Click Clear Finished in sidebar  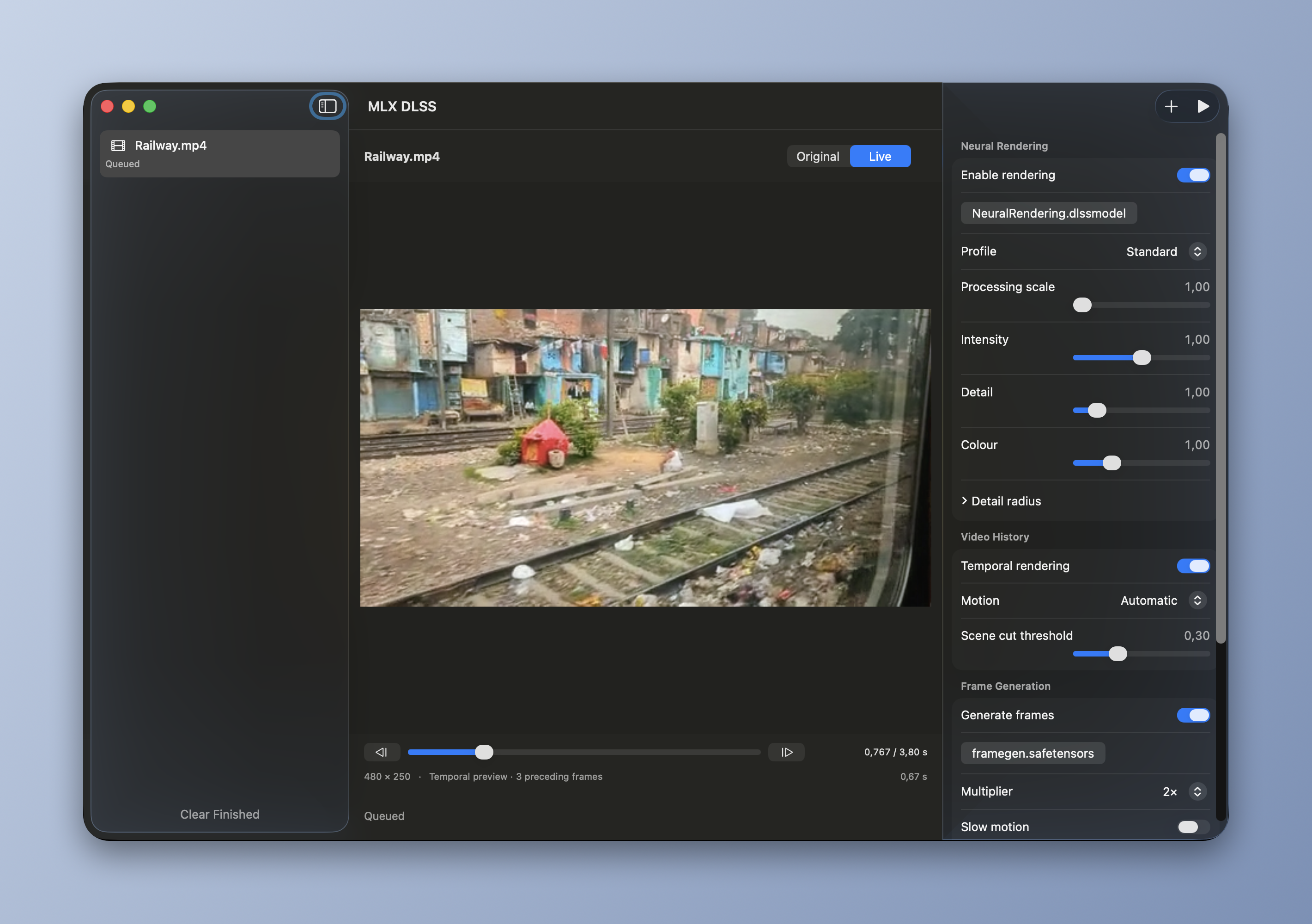(x=220, y=815)
